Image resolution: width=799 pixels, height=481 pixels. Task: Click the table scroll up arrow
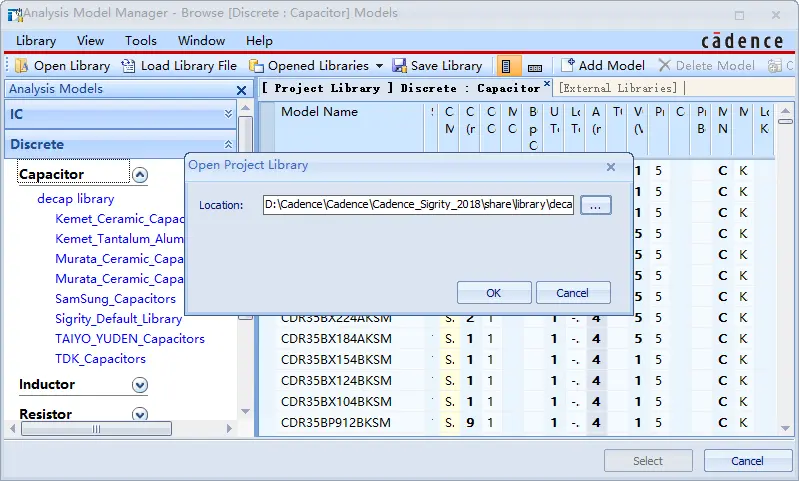pos(785,110)
